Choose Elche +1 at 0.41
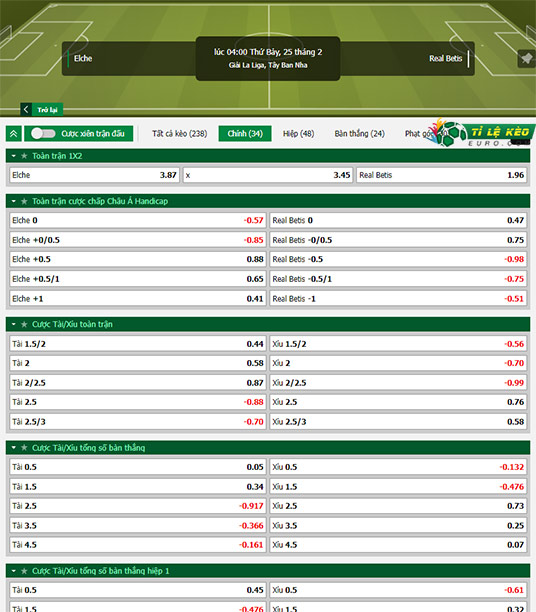This screenshot has height=612, width=536. (x=138, y=299)
